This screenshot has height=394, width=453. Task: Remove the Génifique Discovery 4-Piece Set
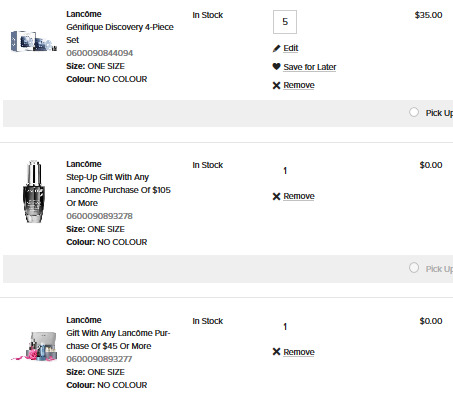point(299,85)
